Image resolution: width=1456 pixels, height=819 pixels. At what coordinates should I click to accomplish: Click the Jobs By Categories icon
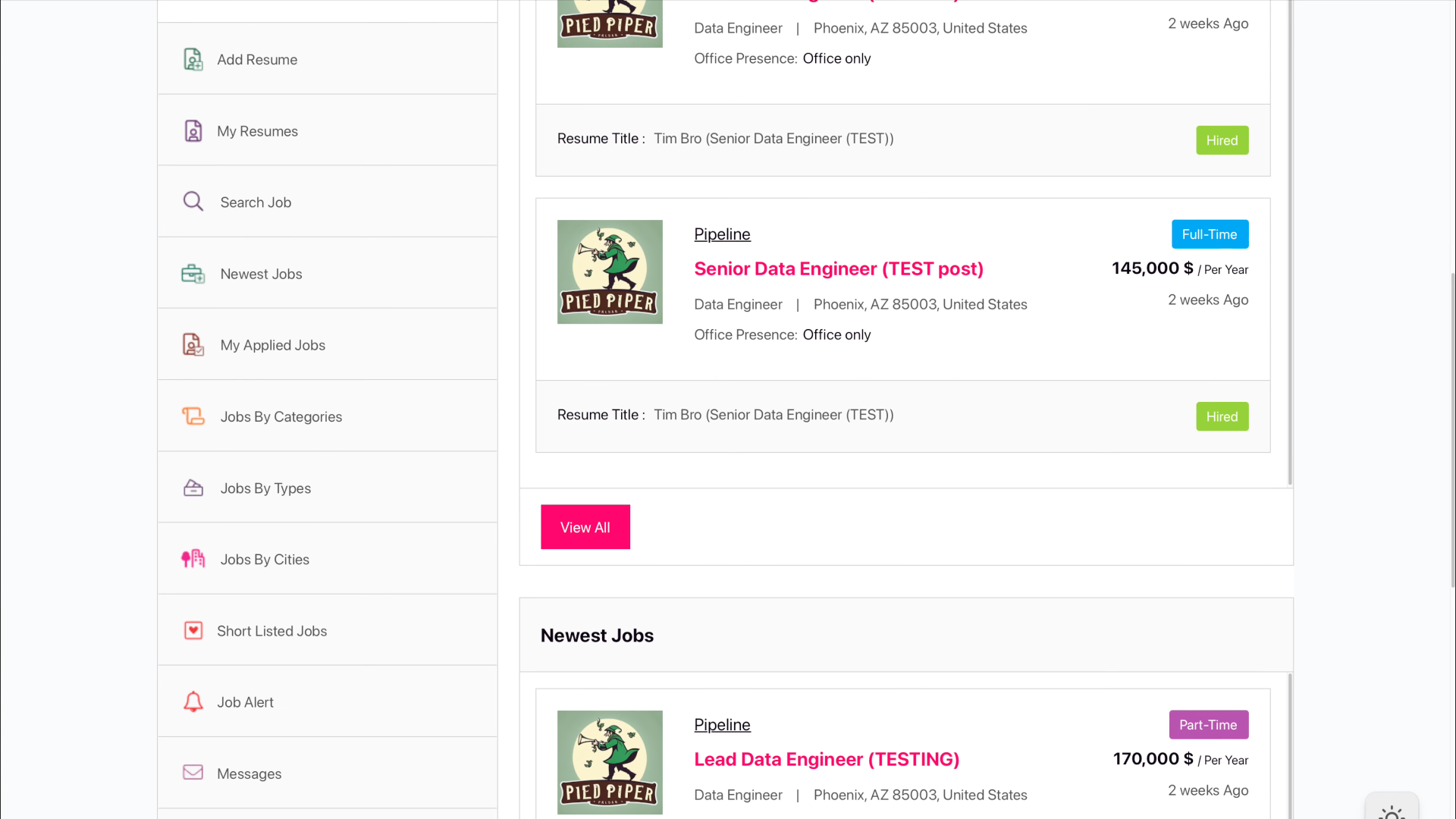[x=193, y=416]
